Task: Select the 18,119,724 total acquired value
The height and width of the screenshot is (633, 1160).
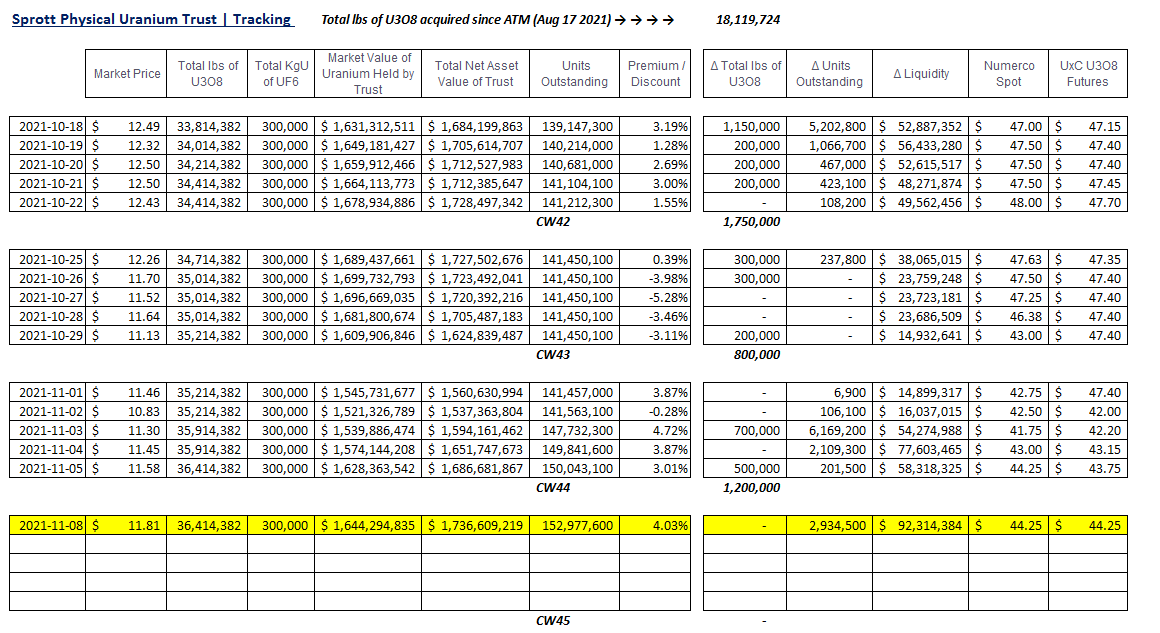Action: coord(748,20)
